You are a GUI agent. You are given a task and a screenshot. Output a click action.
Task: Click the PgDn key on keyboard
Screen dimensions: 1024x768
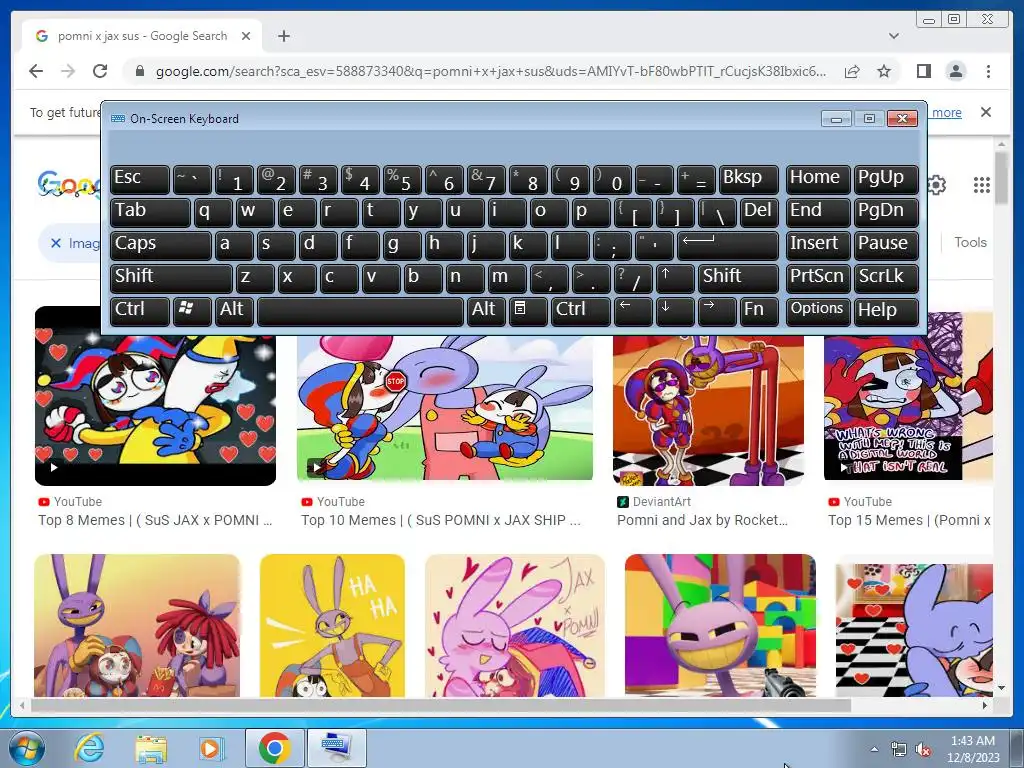[886, 212]
